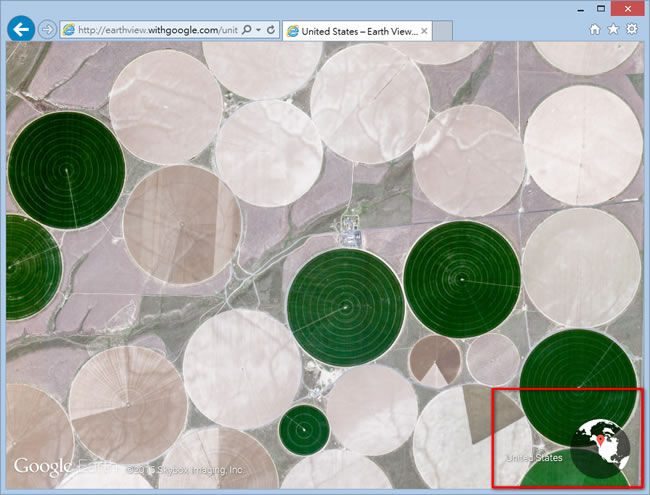Maximize the browser window
650x495 pixels.
click(x=601, y=9)
